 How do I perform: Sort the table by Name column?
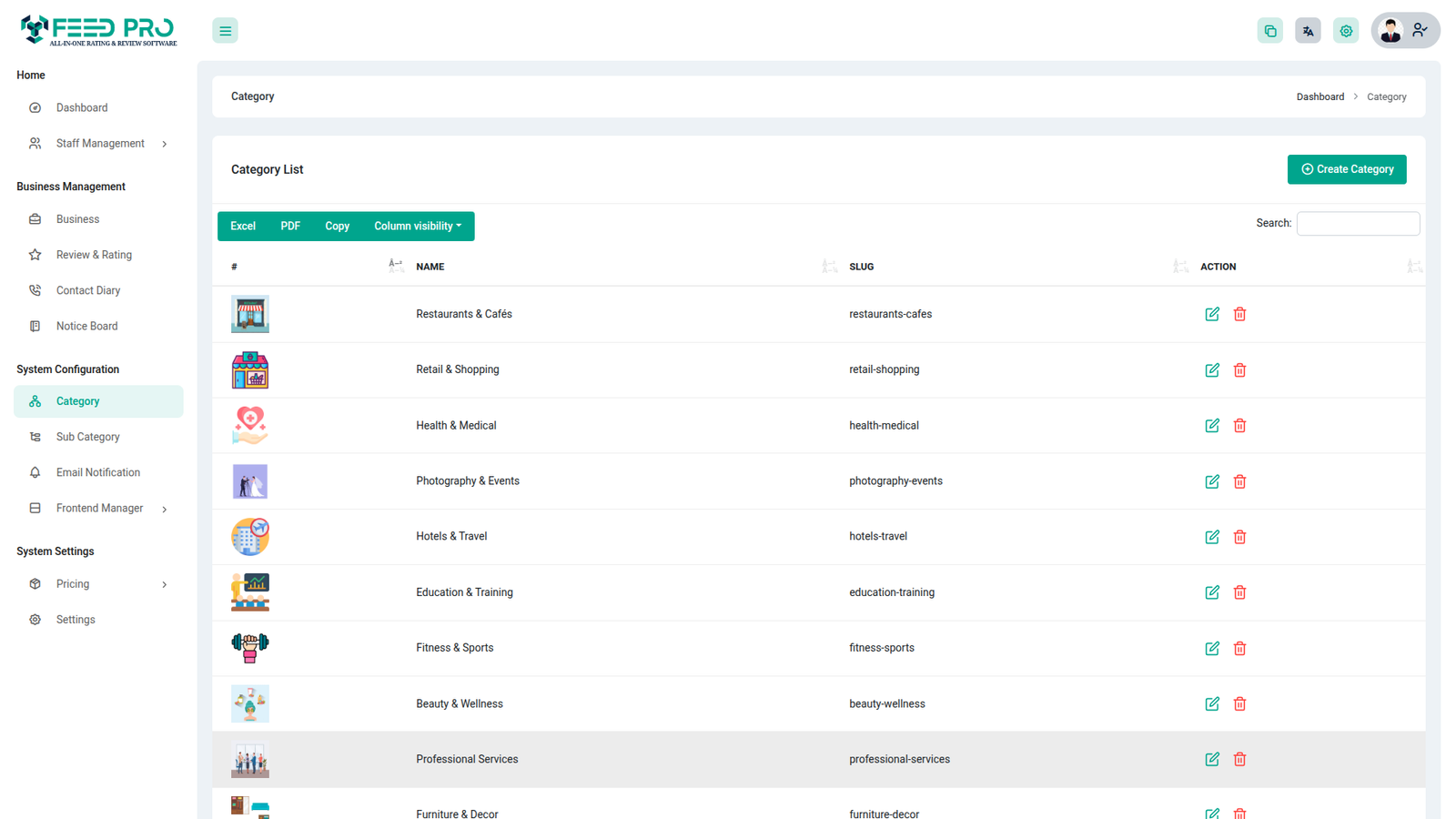(x=430, y=267)
